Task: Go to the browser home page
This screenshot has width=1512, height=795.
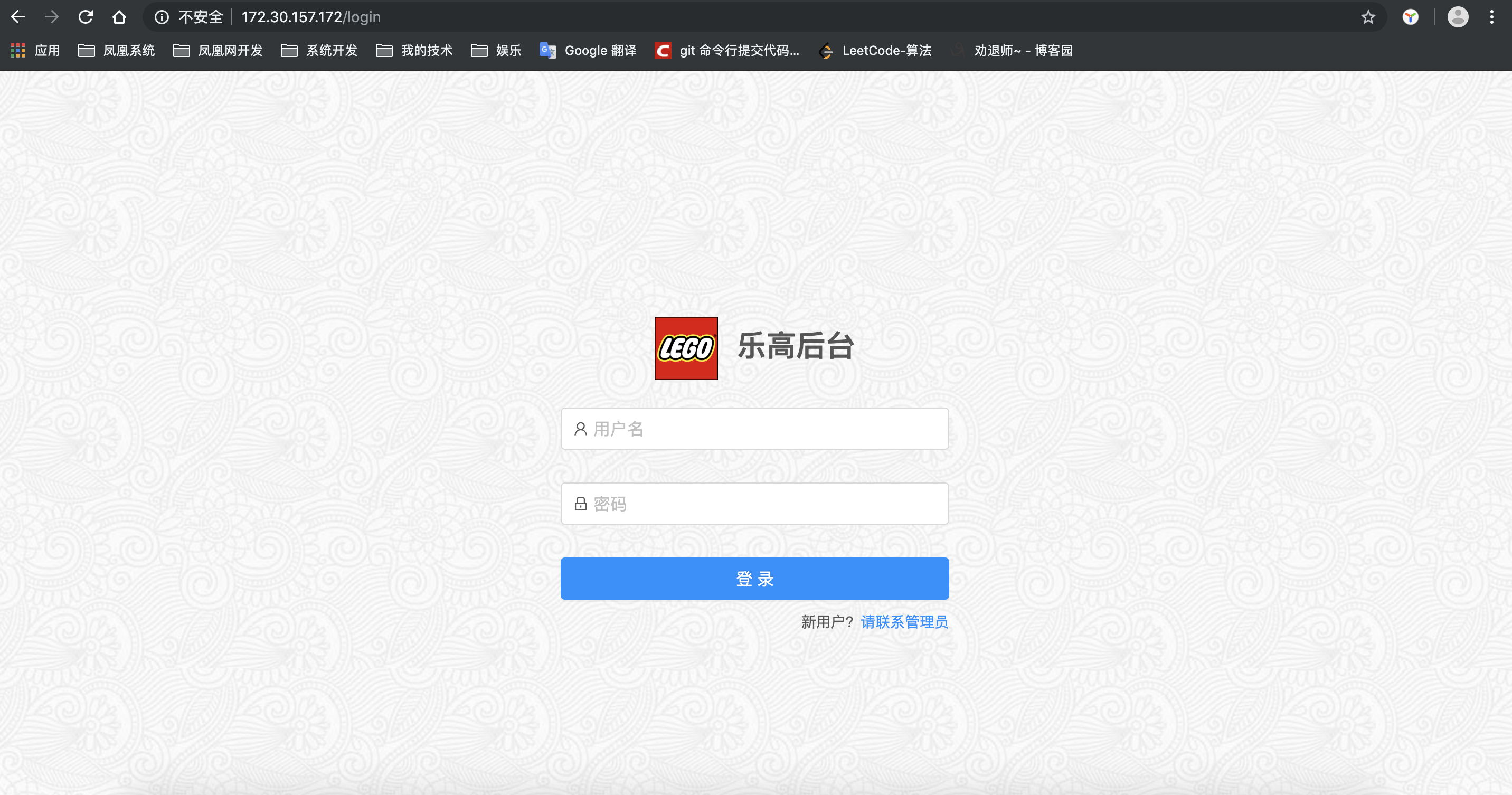Action: click(119, 17)
